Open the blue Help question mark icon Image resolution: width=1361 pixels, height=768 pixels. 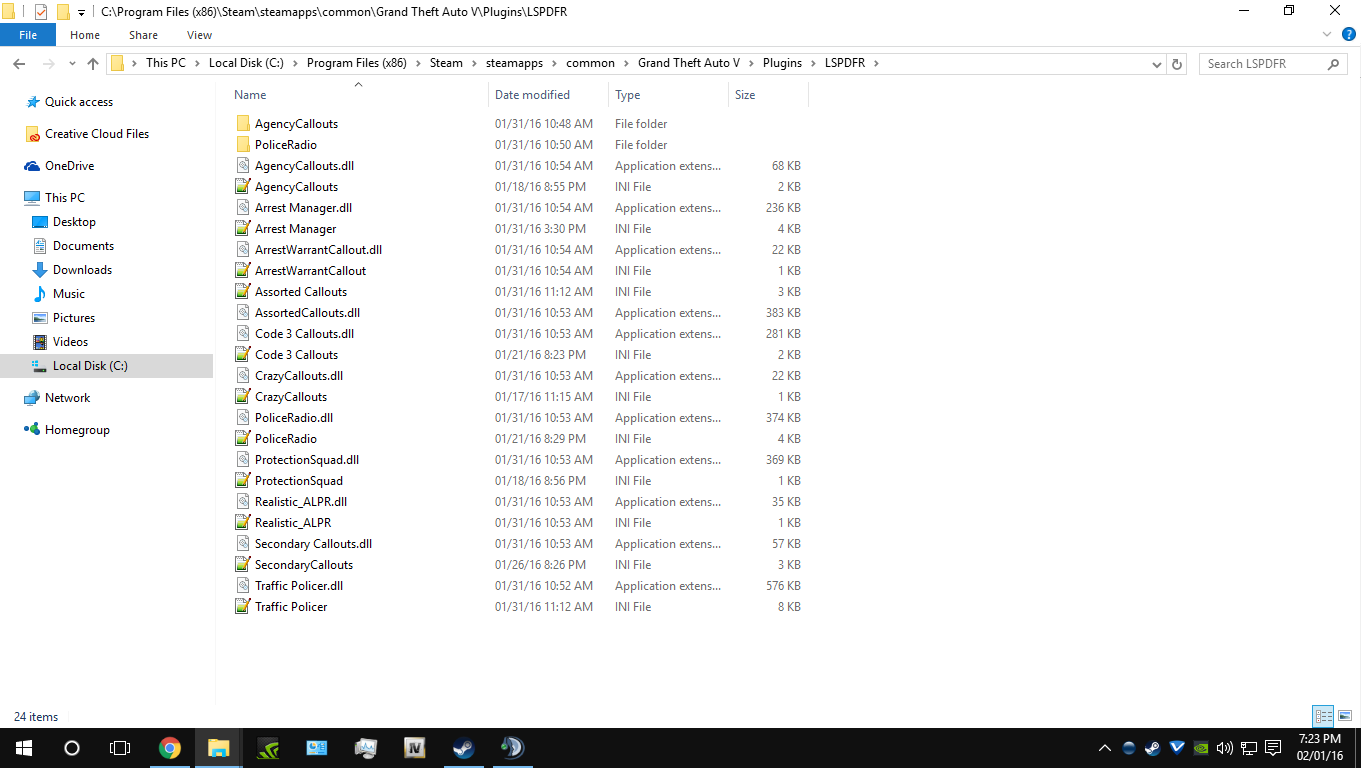[x=1349, y=35]
